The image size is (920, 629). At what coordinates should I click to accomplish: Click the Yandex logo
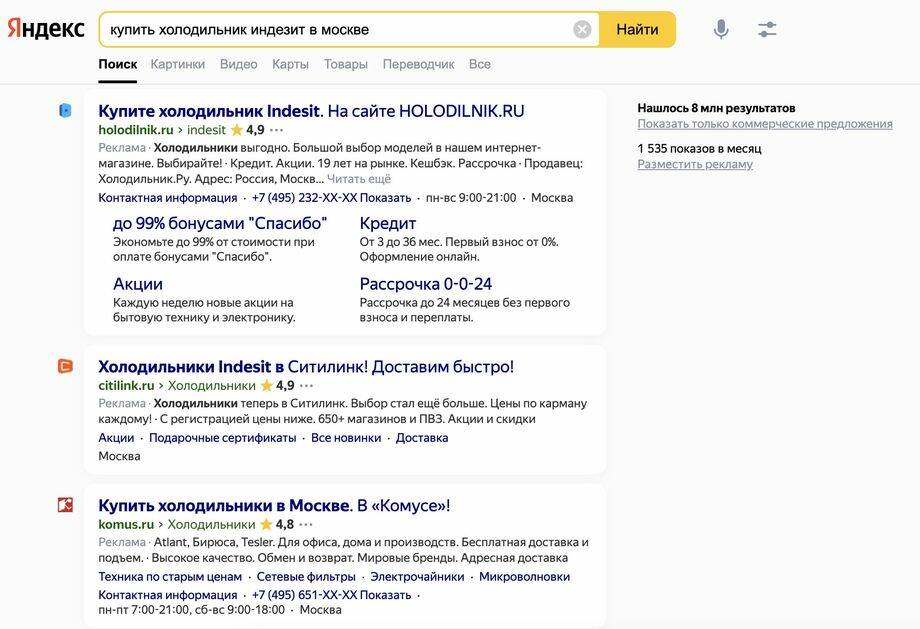(46, 29)
